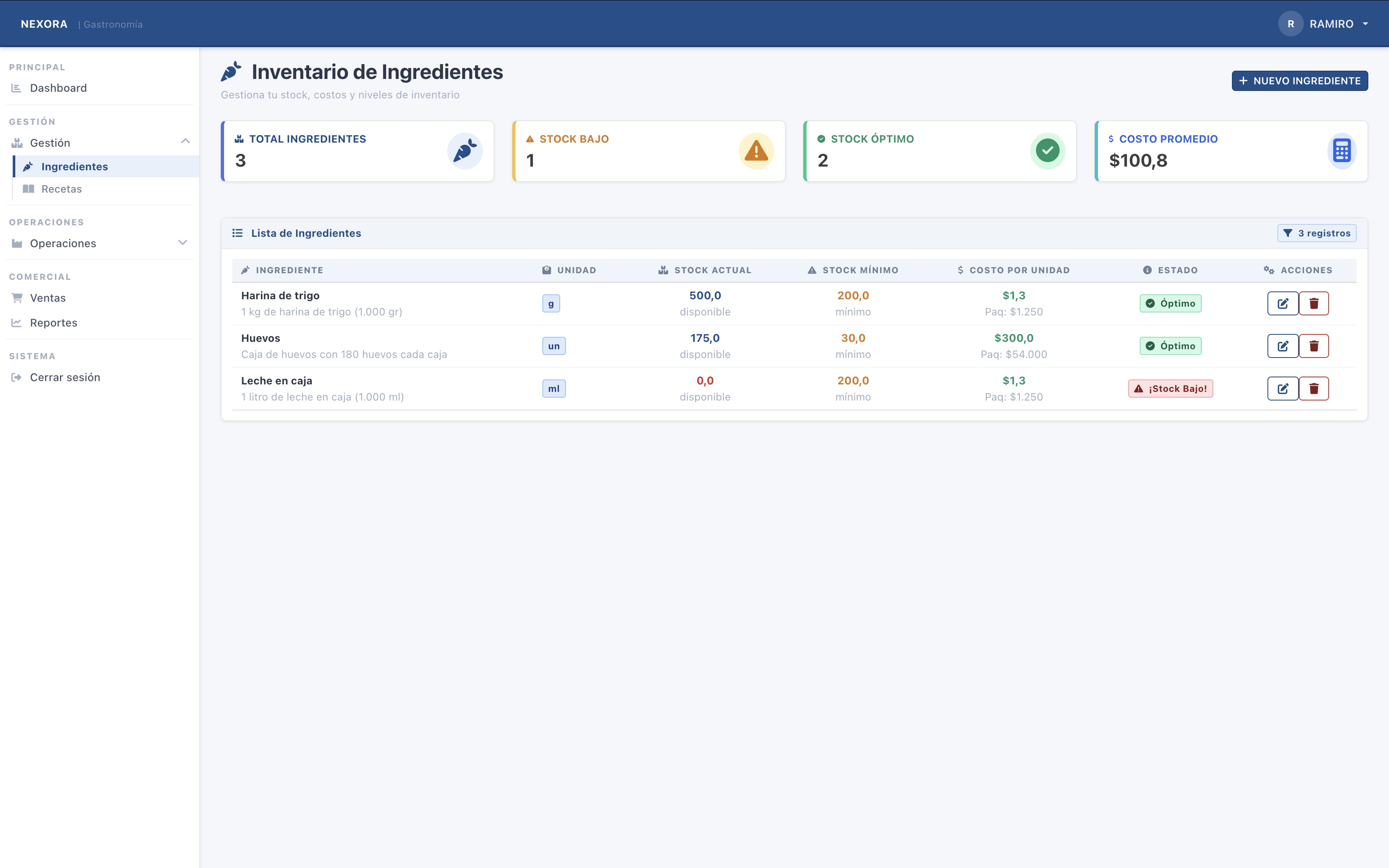Click the 3 registros filter badge

1317,233
